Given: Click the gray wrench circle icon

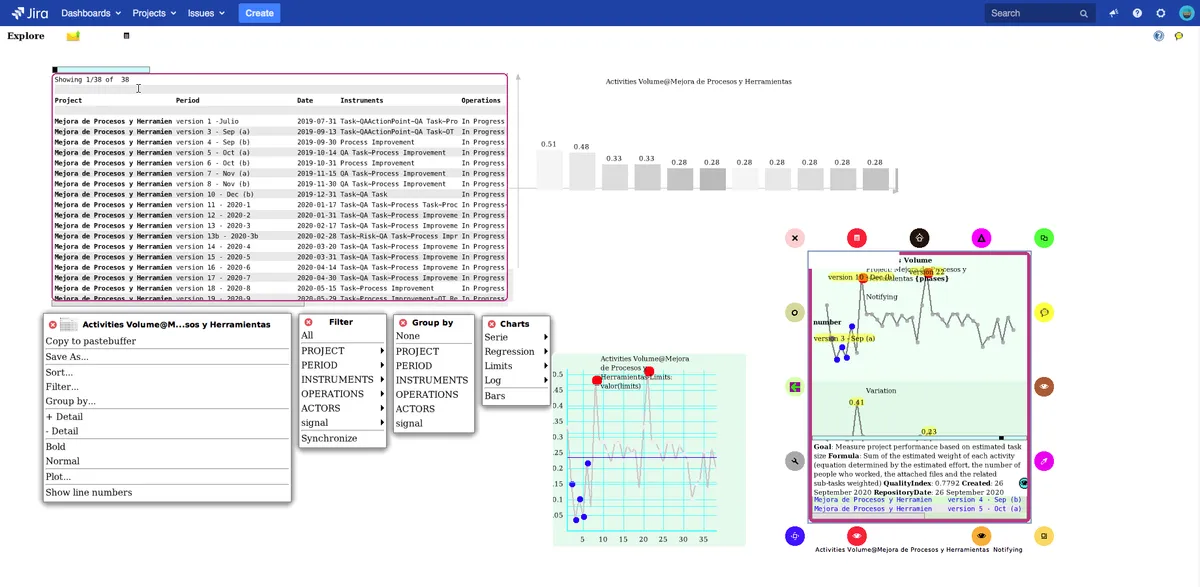Looking at the screenshot, I should [x=795, y=461].
